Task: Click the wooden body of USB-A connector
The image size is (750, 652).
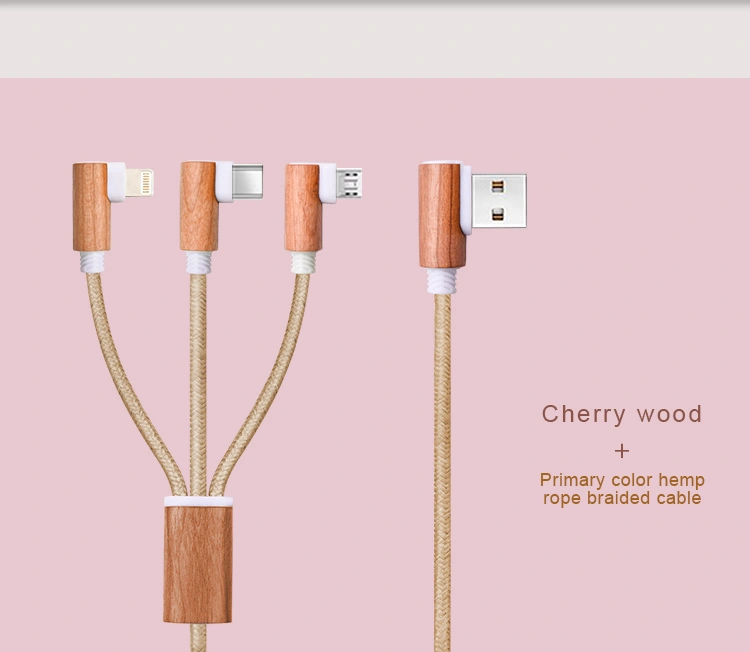Action: point(441,216)
